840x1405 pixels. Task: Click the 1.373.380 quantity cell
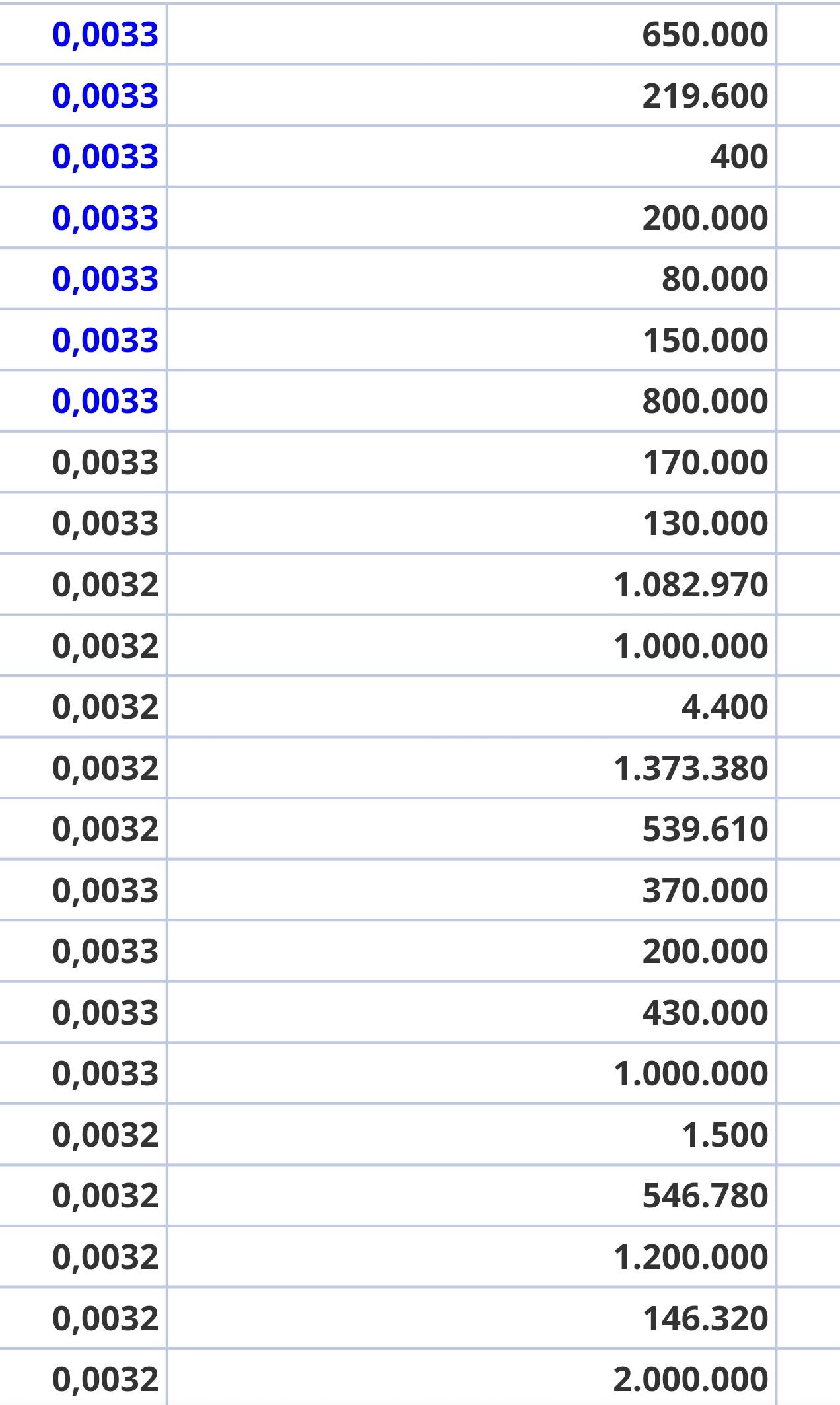pyautogui.click(x=472, y=768)
